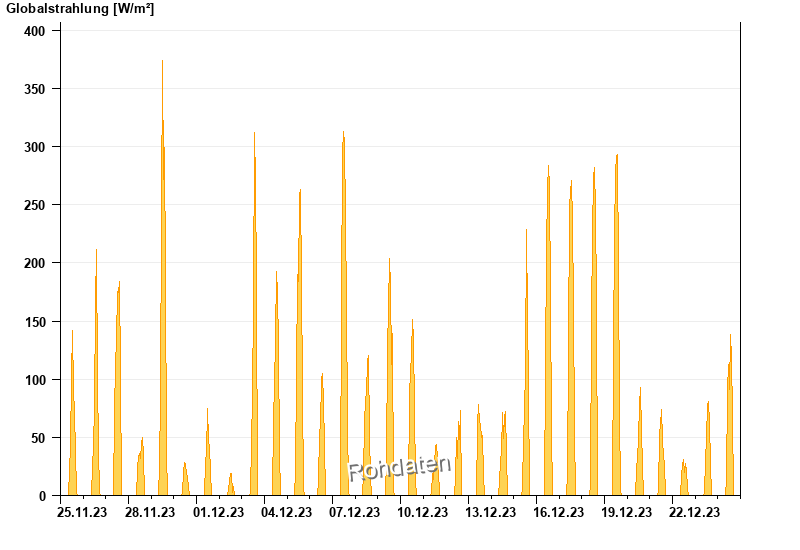Select the 13.12.23 date label
800x550 pixels.
pyautogui.click(x=491, y=513)
